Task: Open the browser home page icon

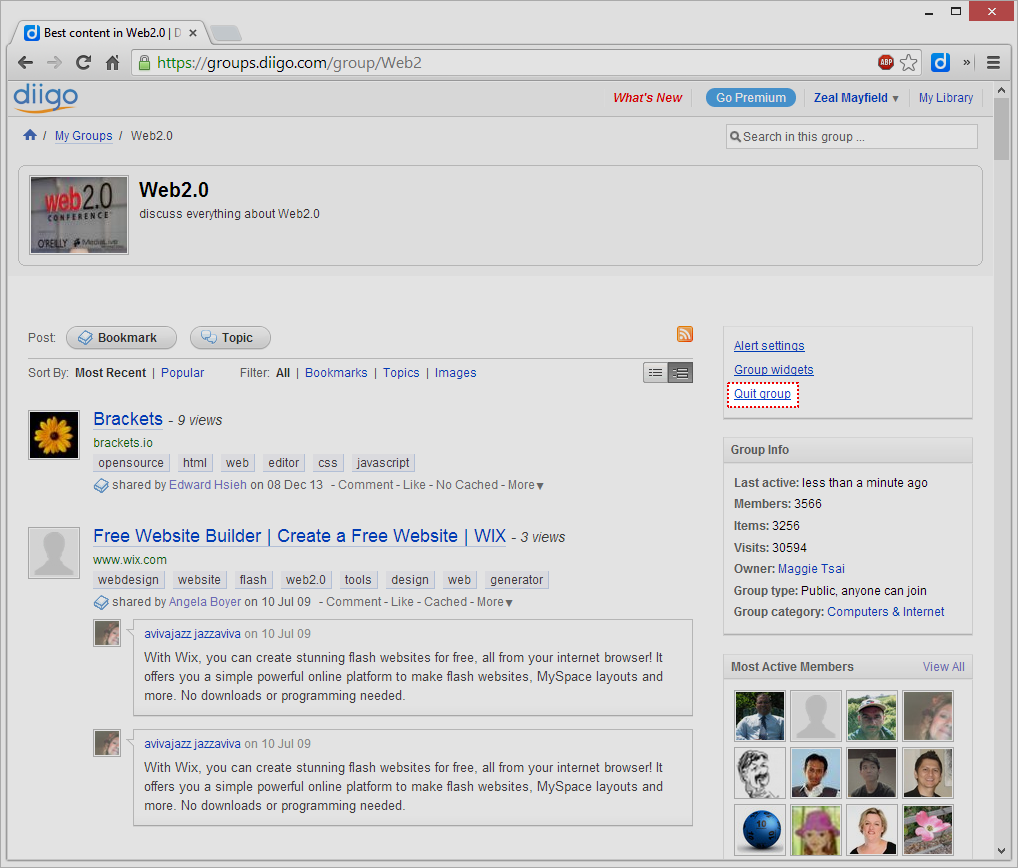Action: pyautogui.click(x=112, y=63)
